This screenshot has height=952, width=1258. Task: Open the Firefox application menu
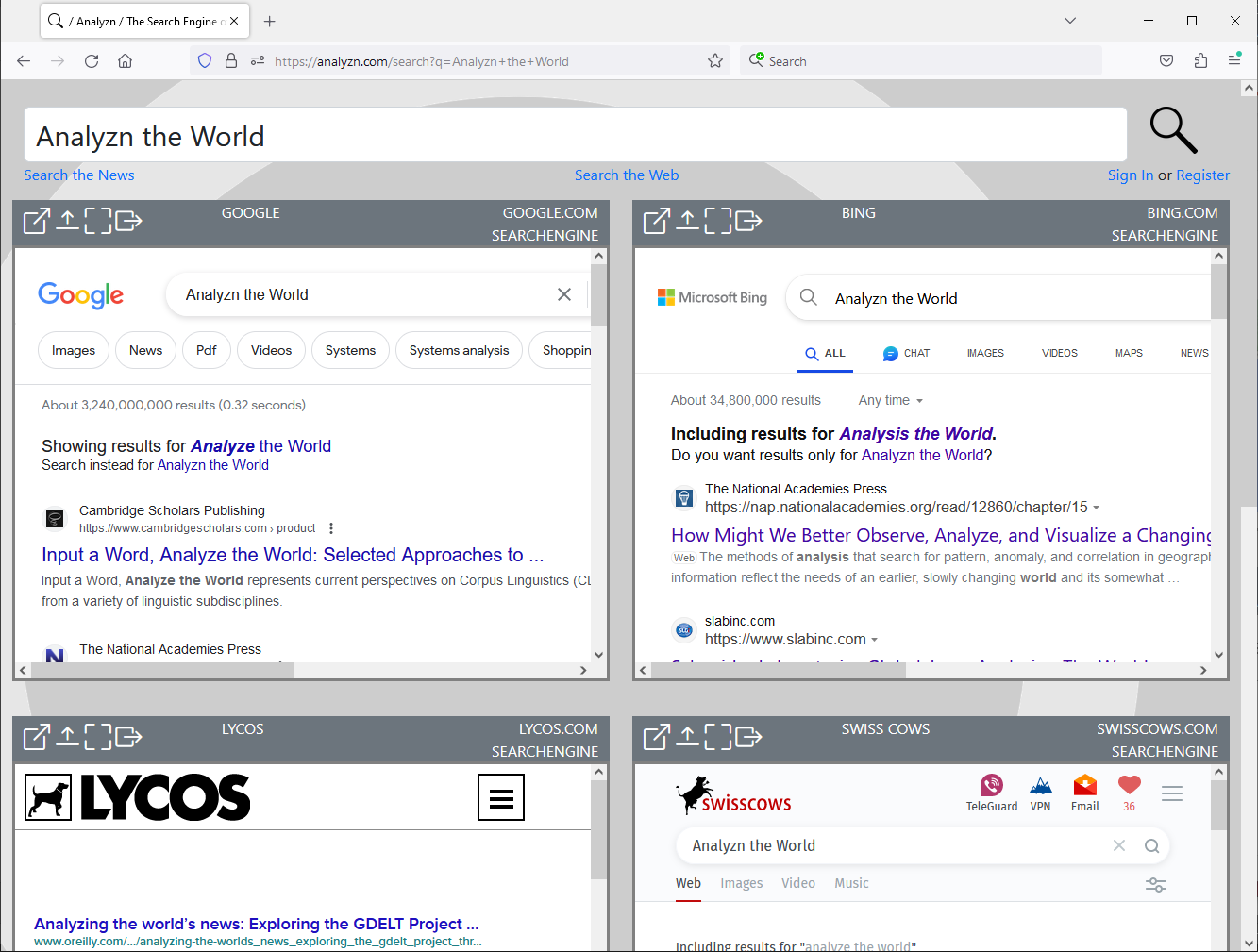tap(1234, 61)
